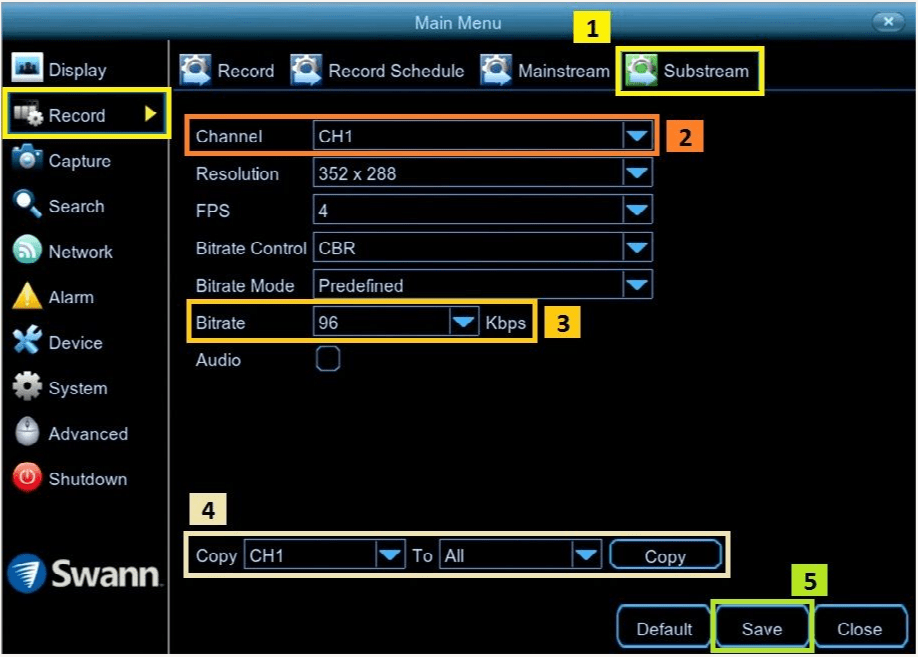Enable the Audio checkbox

[x=327, y=360]
